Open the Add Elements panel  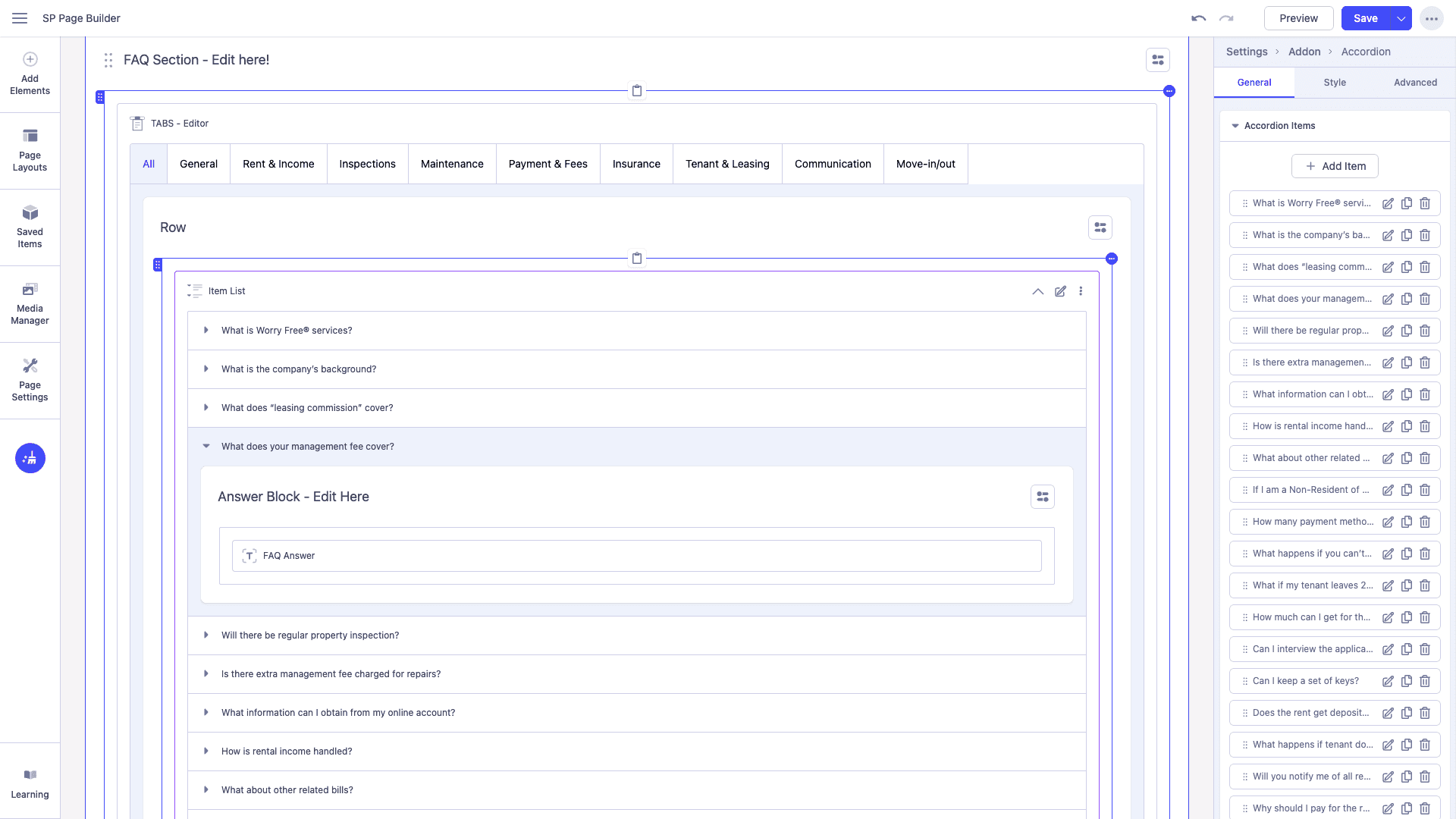click(30, 74)
